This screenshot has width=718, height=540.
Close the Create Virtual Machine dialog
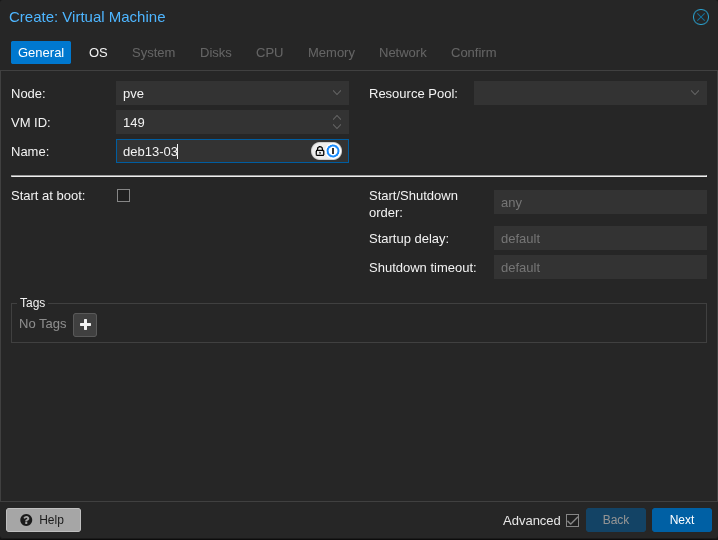click(x=701, y=17)
